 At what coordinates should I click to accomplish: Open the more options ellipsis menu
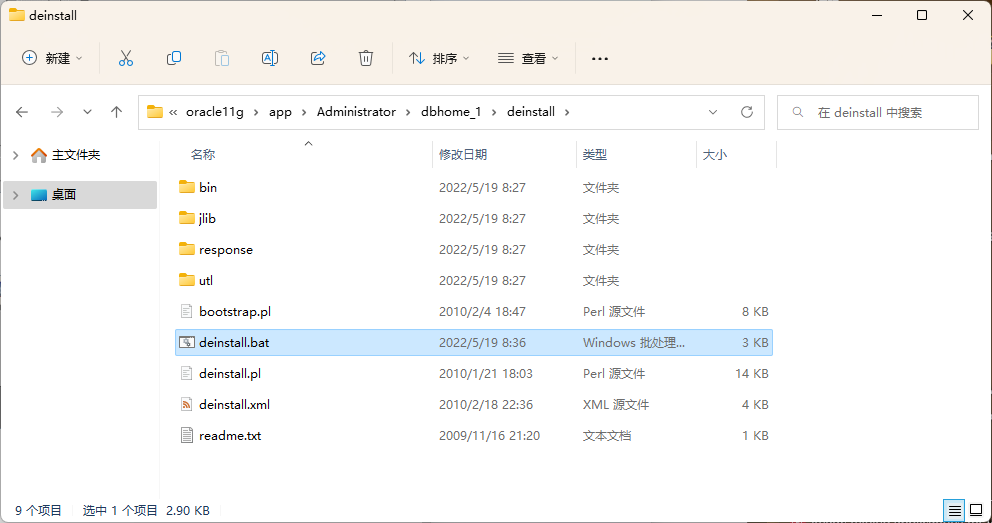[600, 59]
